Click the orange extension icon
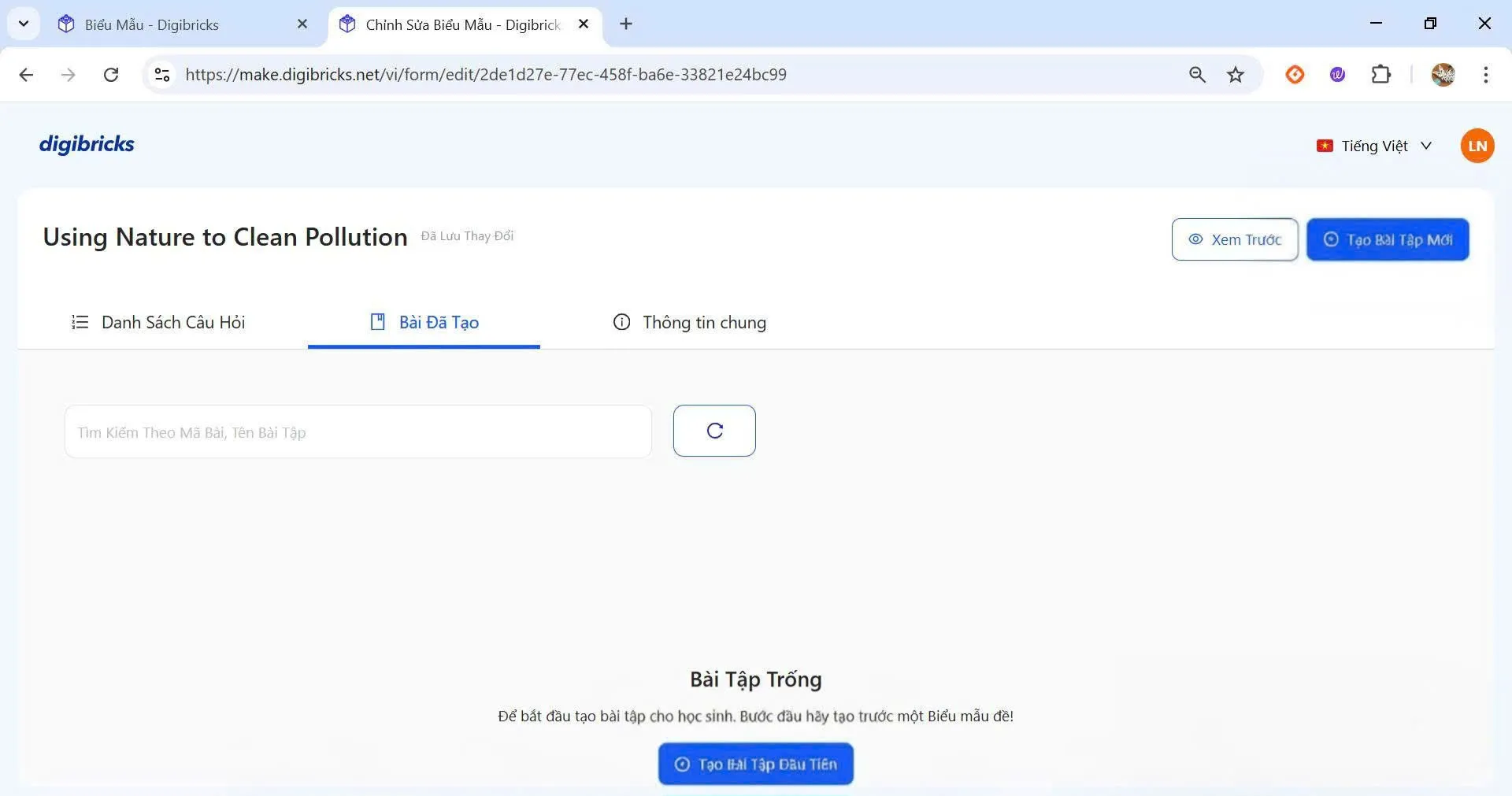Viewport: 1512px width, 796px height. click(x=1295, y=75)
